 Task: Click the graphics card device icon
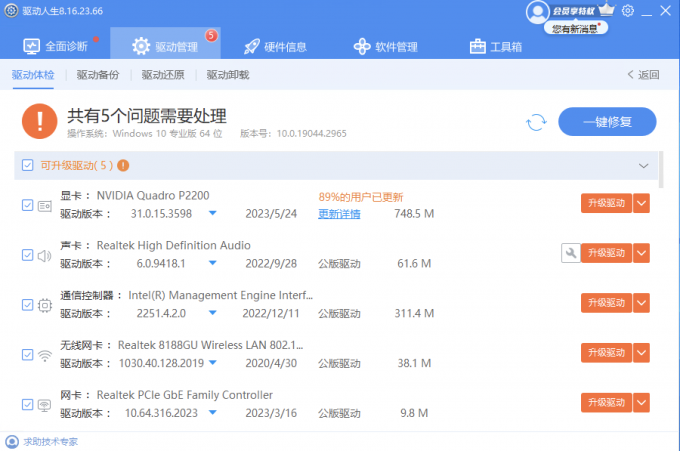point(45,206)
